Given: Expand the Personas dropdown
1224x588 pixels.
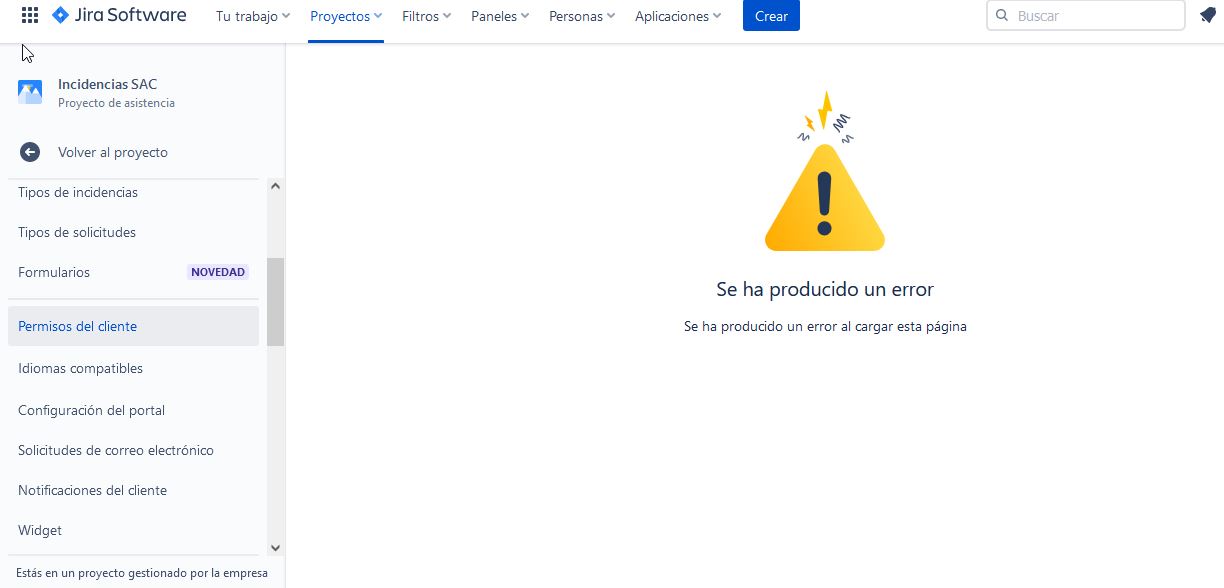Looking at the screenshot, I should pyautogui.click(x=582, y=16).
